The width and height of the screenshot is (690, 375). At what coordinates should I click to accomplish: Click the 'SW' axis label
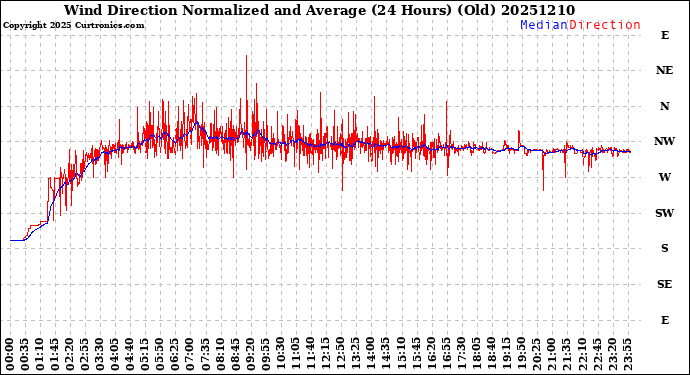click(664, 213)
